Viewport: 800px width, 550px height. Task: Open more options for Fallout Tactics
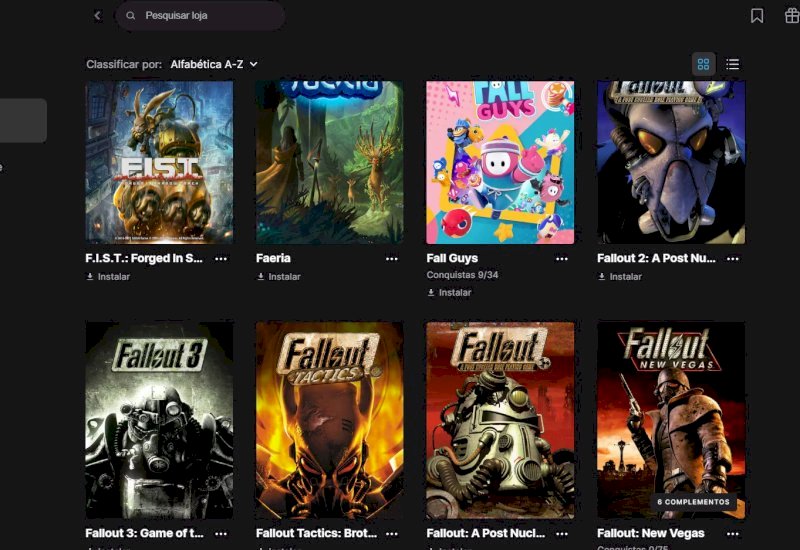pos(392,534)
